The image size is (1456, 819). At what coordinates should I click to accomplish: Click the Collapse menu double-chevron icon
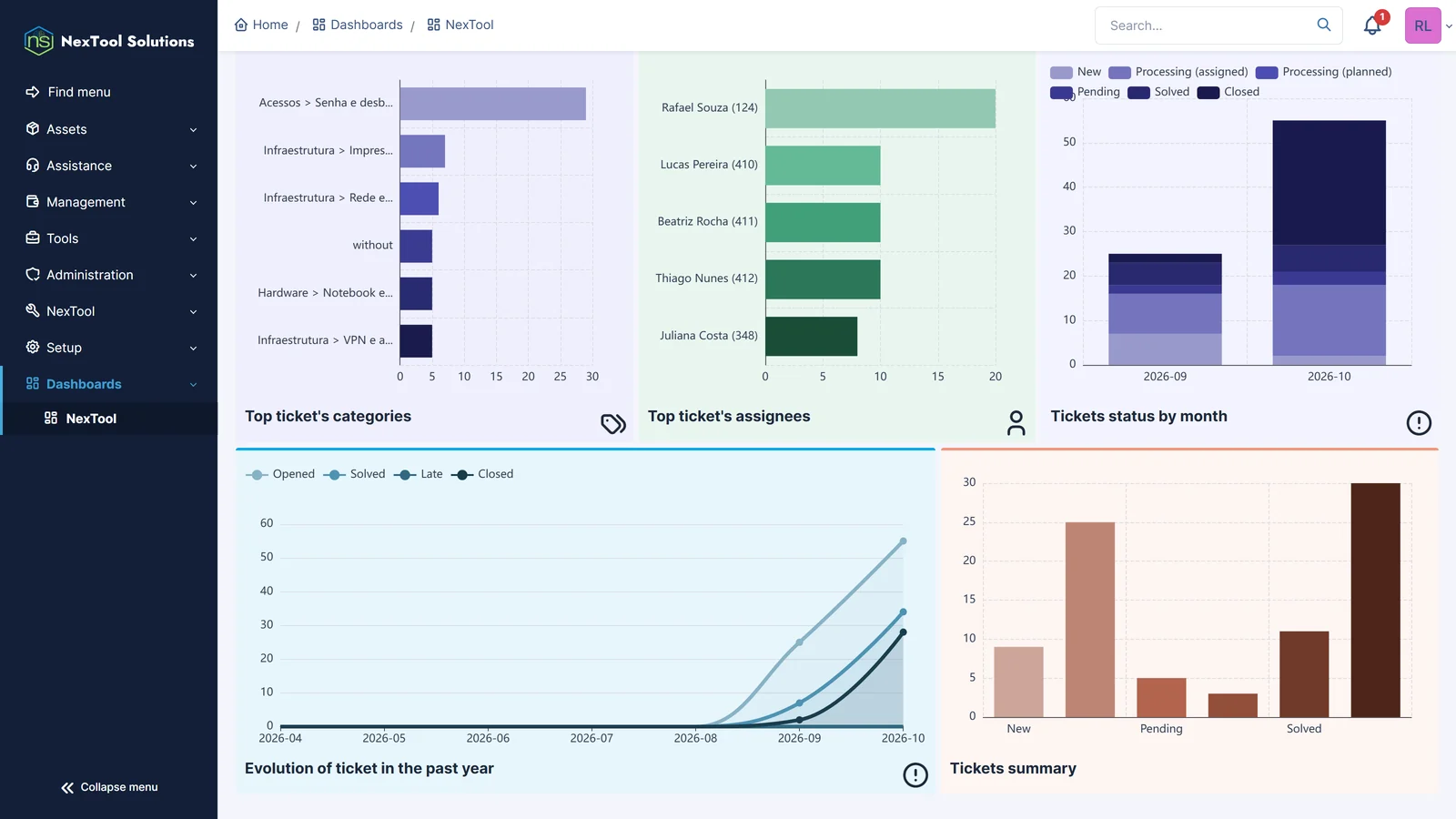click(67, 787)
